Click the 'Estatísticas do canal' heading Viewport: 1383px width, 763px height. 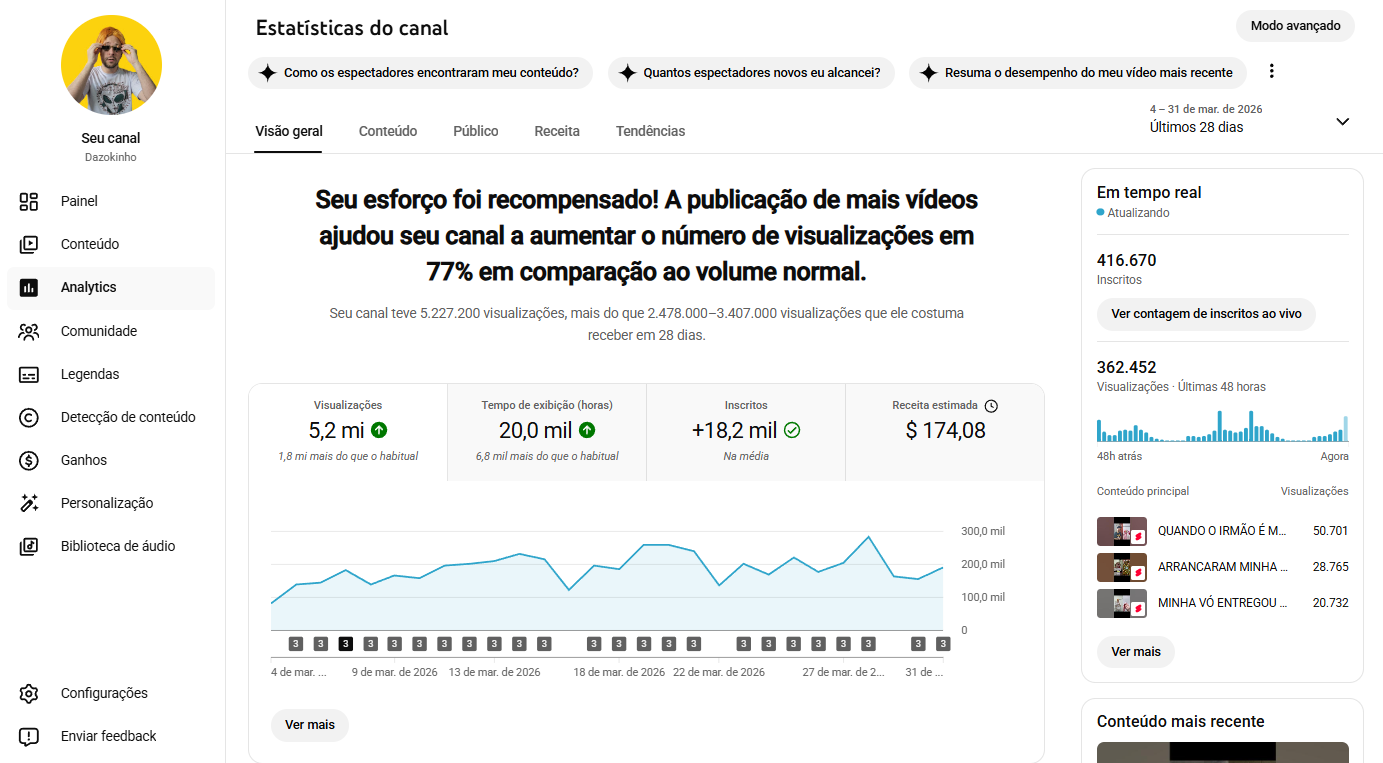tap(352, 28)
